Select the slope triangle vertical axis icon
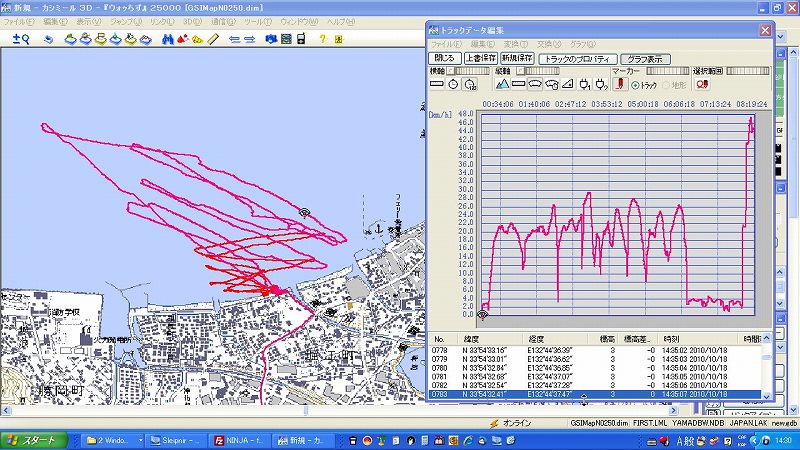Viewport: 800px width, 450px height. click(568, 84)
